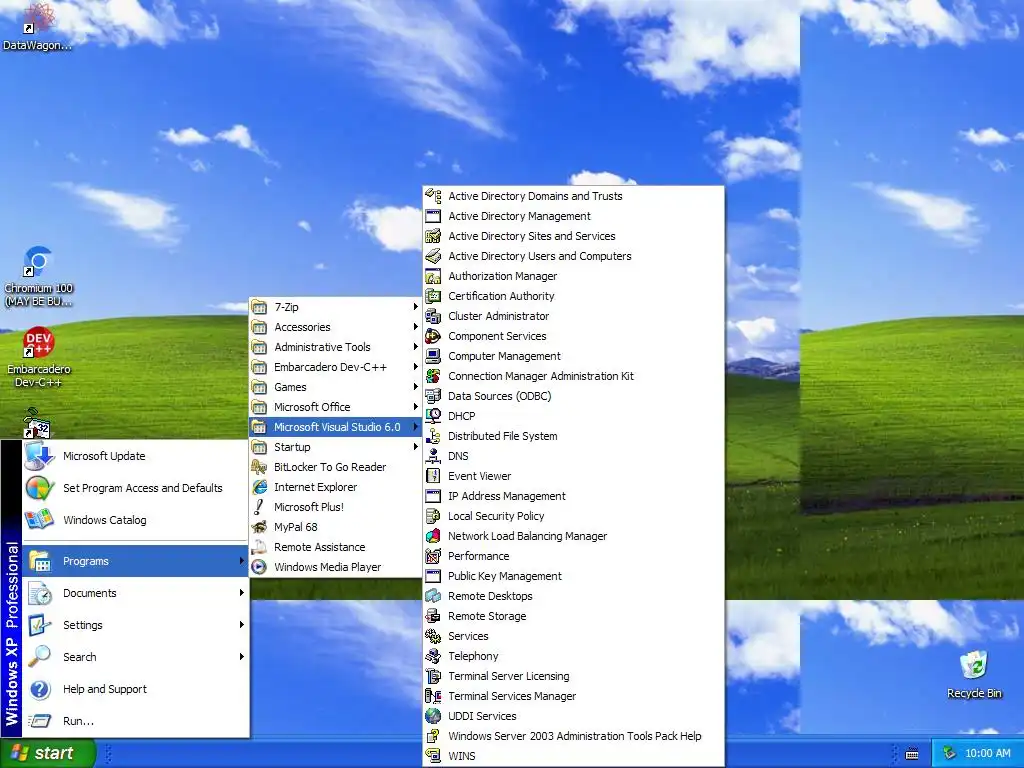This screenshot has width=1024, height=768.
Task: Click the keyboard icon in the taskbar
Action: [912, 754]
